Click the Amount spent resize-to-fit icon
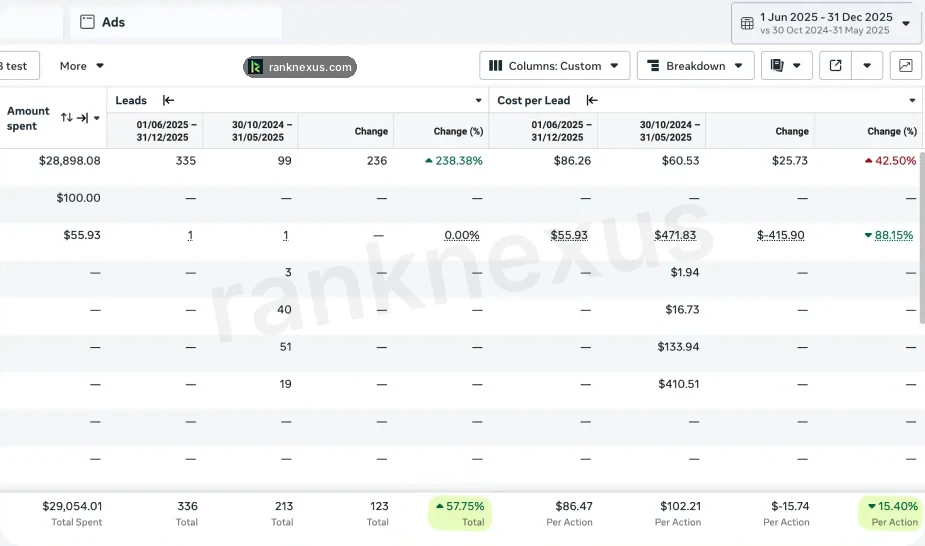The height and width of the screenshot is (546, 925). click(x=83, y=117)
